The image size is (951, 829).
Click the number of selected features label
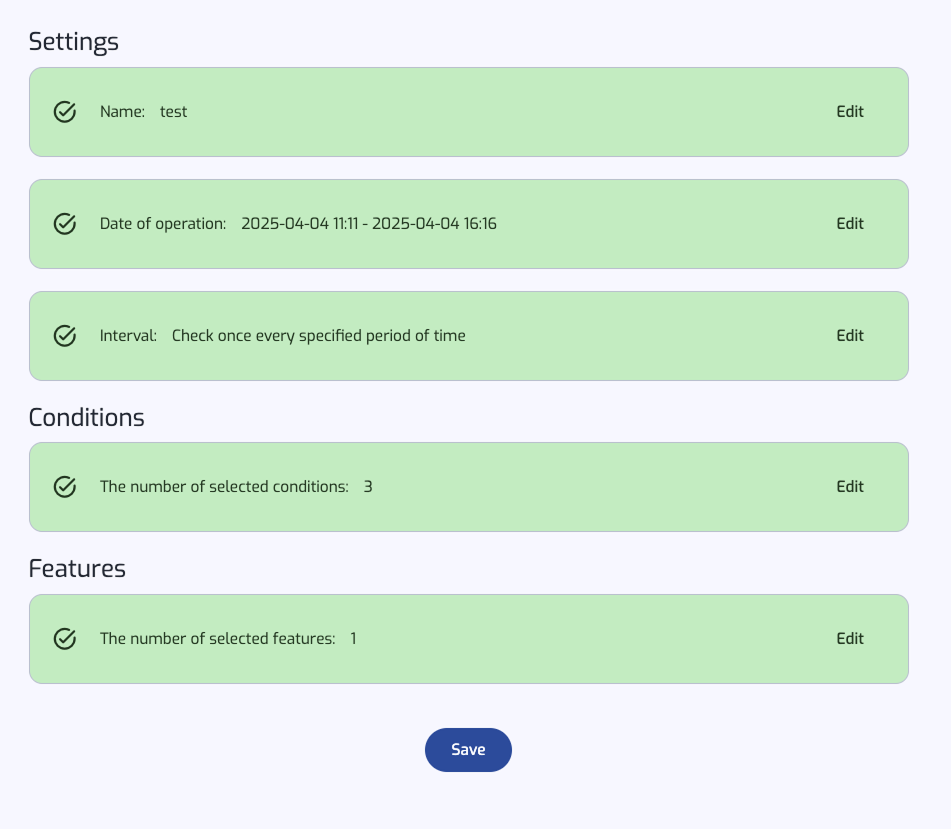pyautogui.click(x=218, y=639)
